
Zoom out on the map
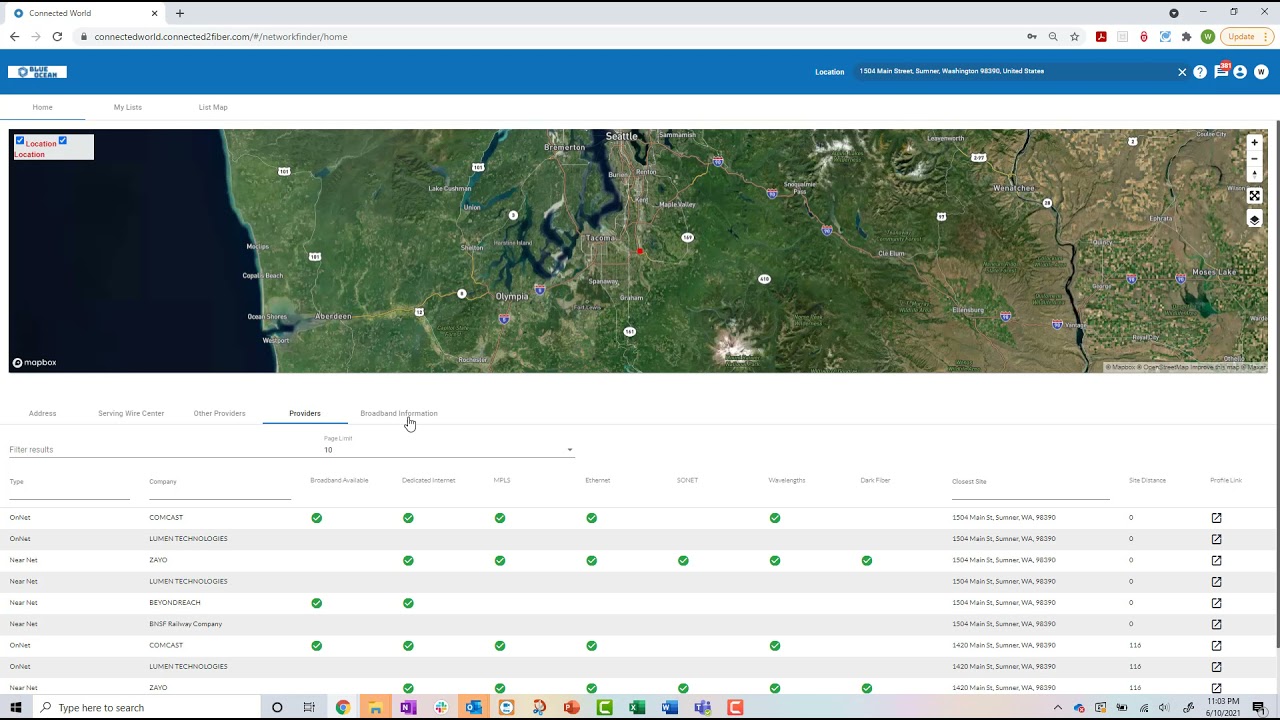(1254, 158)
